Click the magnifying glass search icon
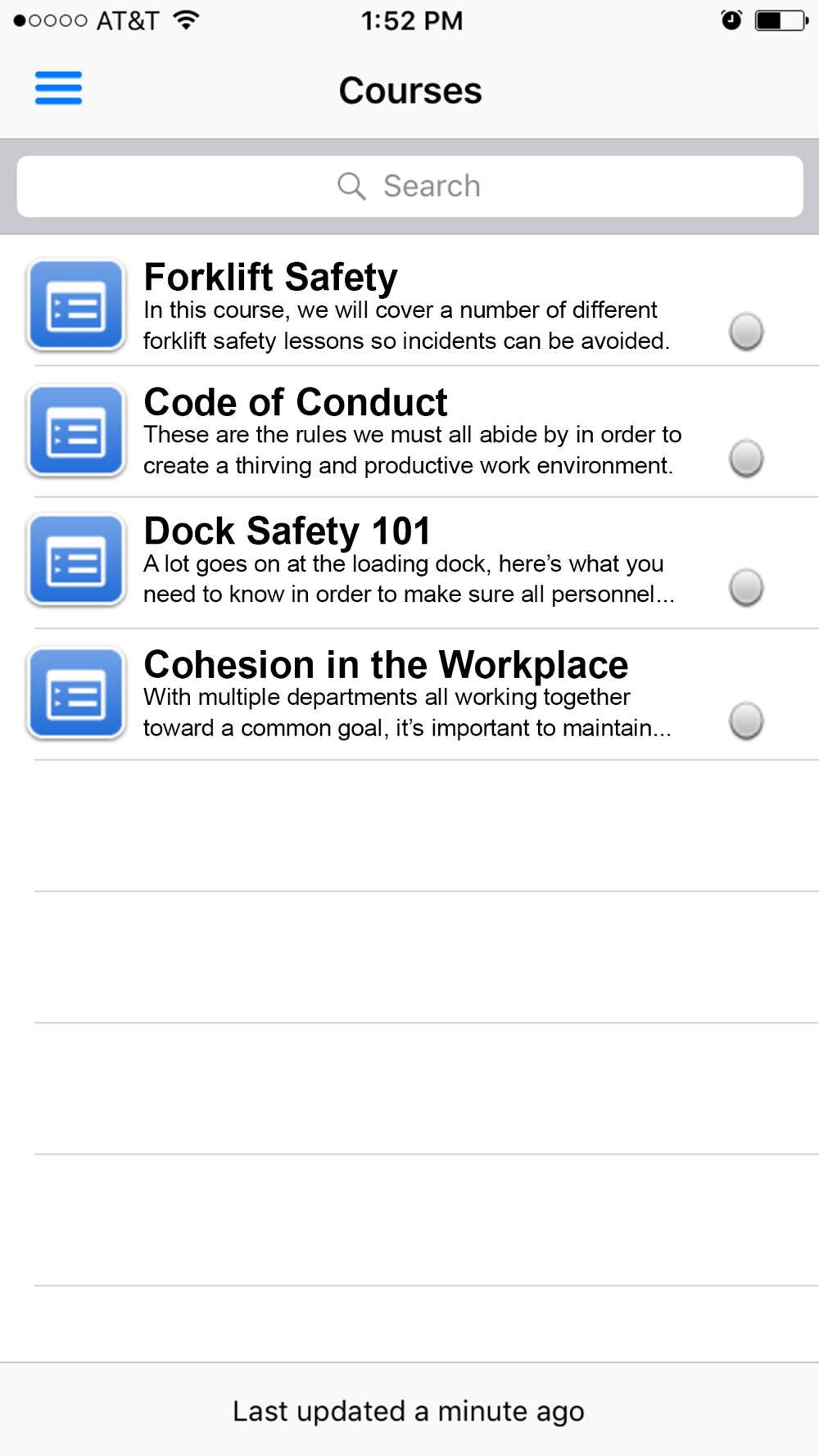Image resolution: width=819 pixels, height=1456 pixels. click(x=351, y=186)
